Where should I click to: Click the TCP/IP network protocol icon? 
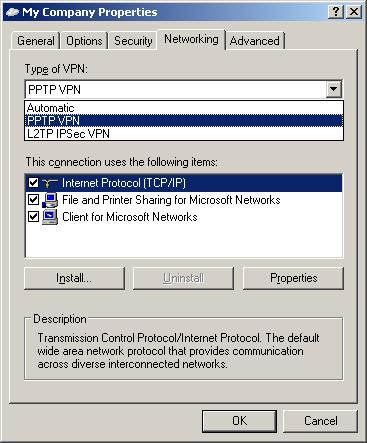pyautogui.click(x=50, y=183)
